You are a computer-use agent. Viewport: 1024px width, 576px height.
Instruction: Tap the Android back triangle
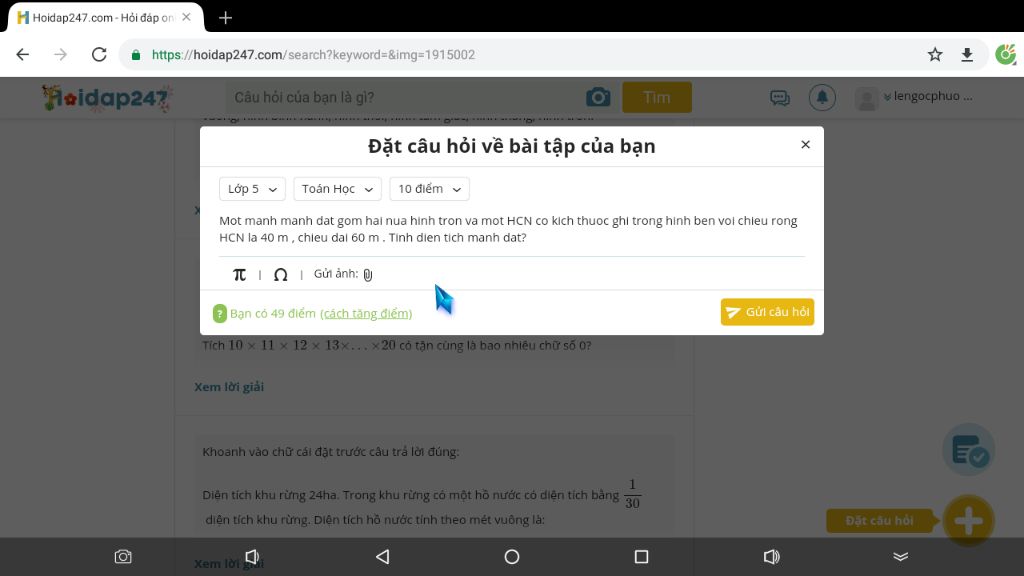coord(383,556)
